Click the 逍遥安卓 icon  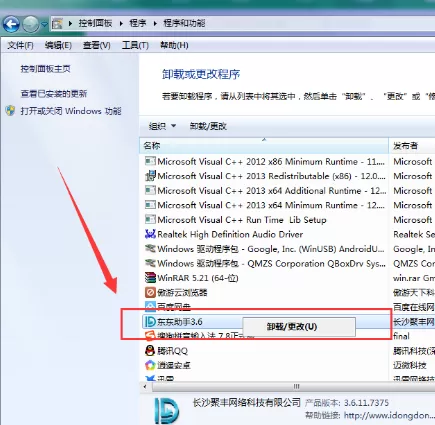click(150, 365)
